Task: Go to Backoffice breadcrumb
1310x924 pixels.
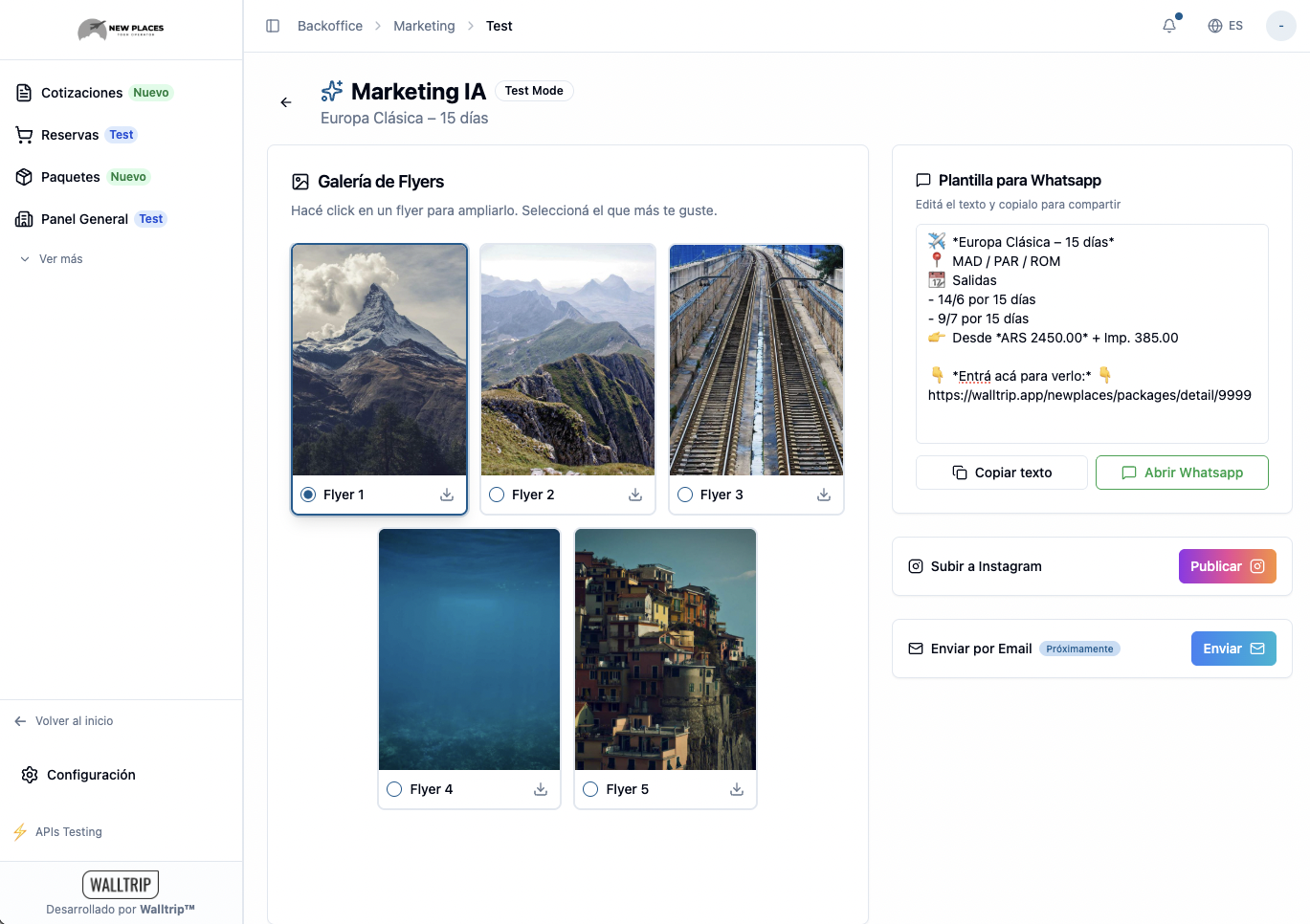Action: 330,26
